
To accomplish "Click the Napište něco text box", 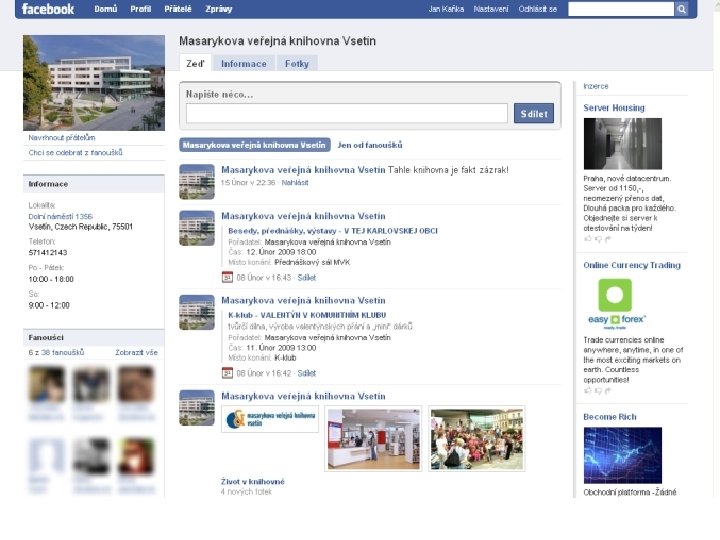I will 347,113.
